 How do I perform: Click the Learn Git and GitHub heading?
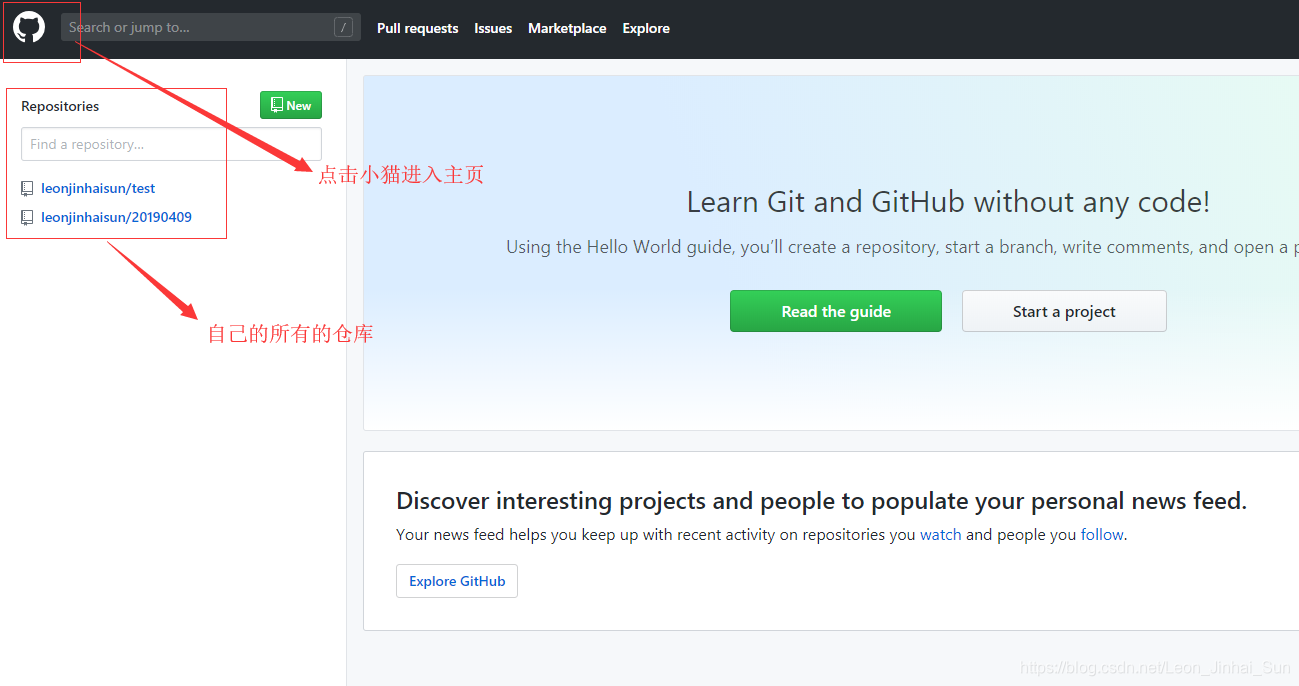948,202
